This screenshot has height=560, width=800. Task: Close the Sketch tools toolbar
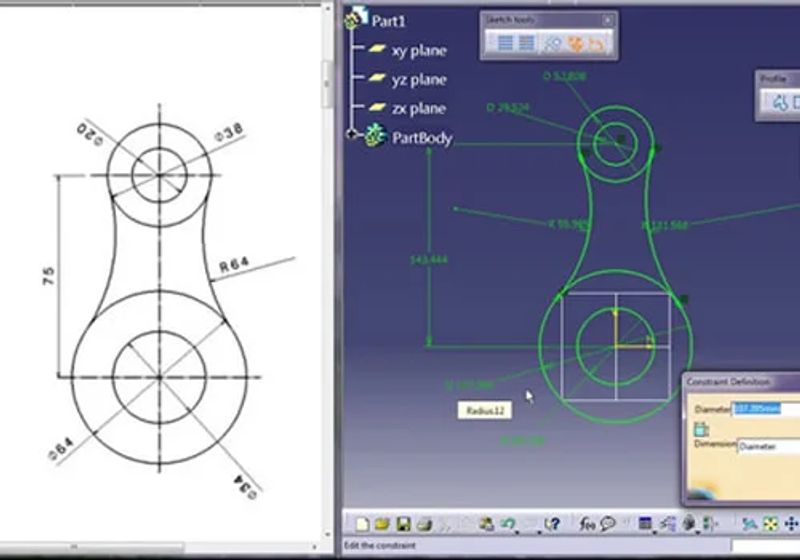pyautogui.click(x=607, y=20)
